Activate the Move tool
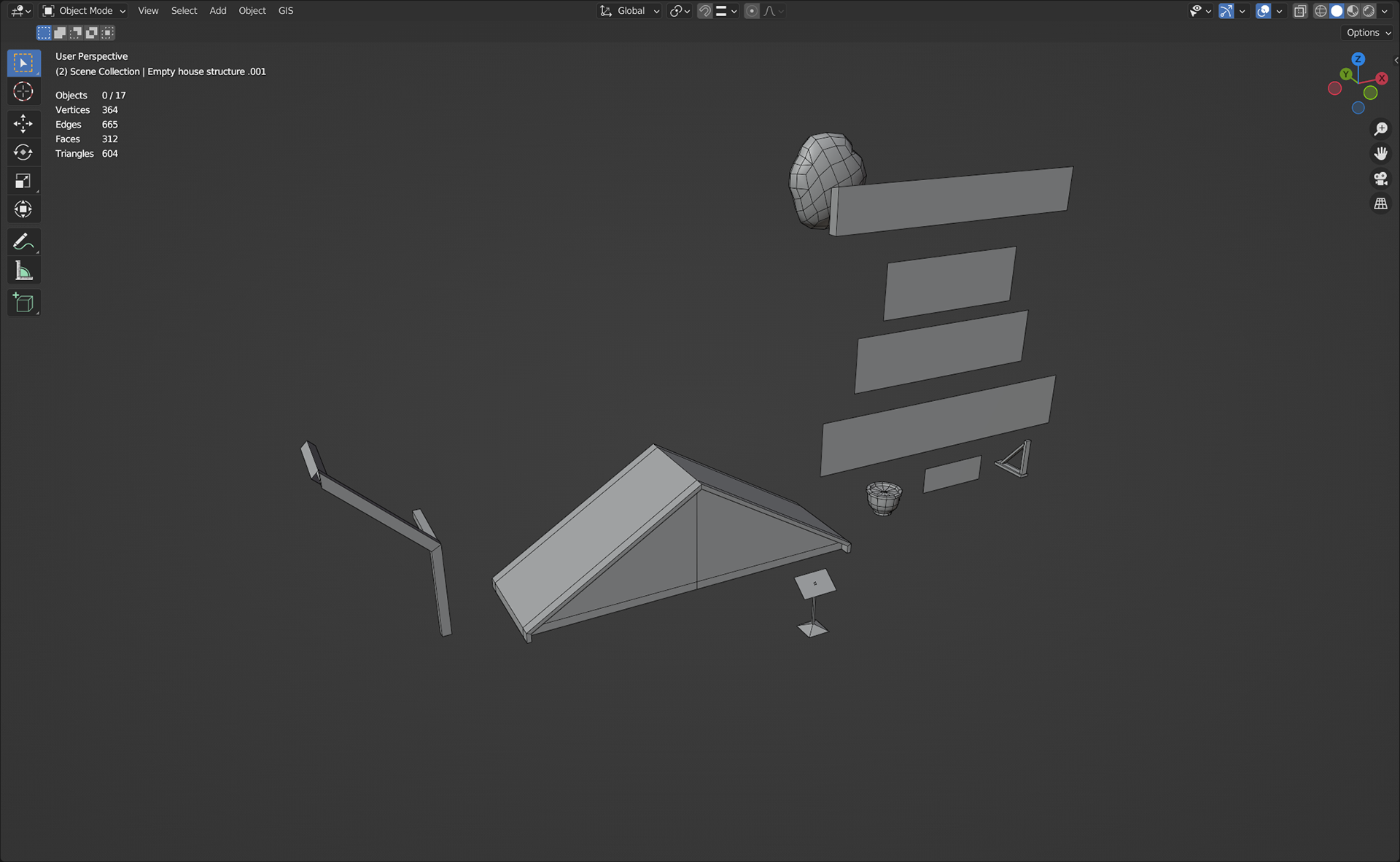1400x862 pixels. [x=23, y=123]
